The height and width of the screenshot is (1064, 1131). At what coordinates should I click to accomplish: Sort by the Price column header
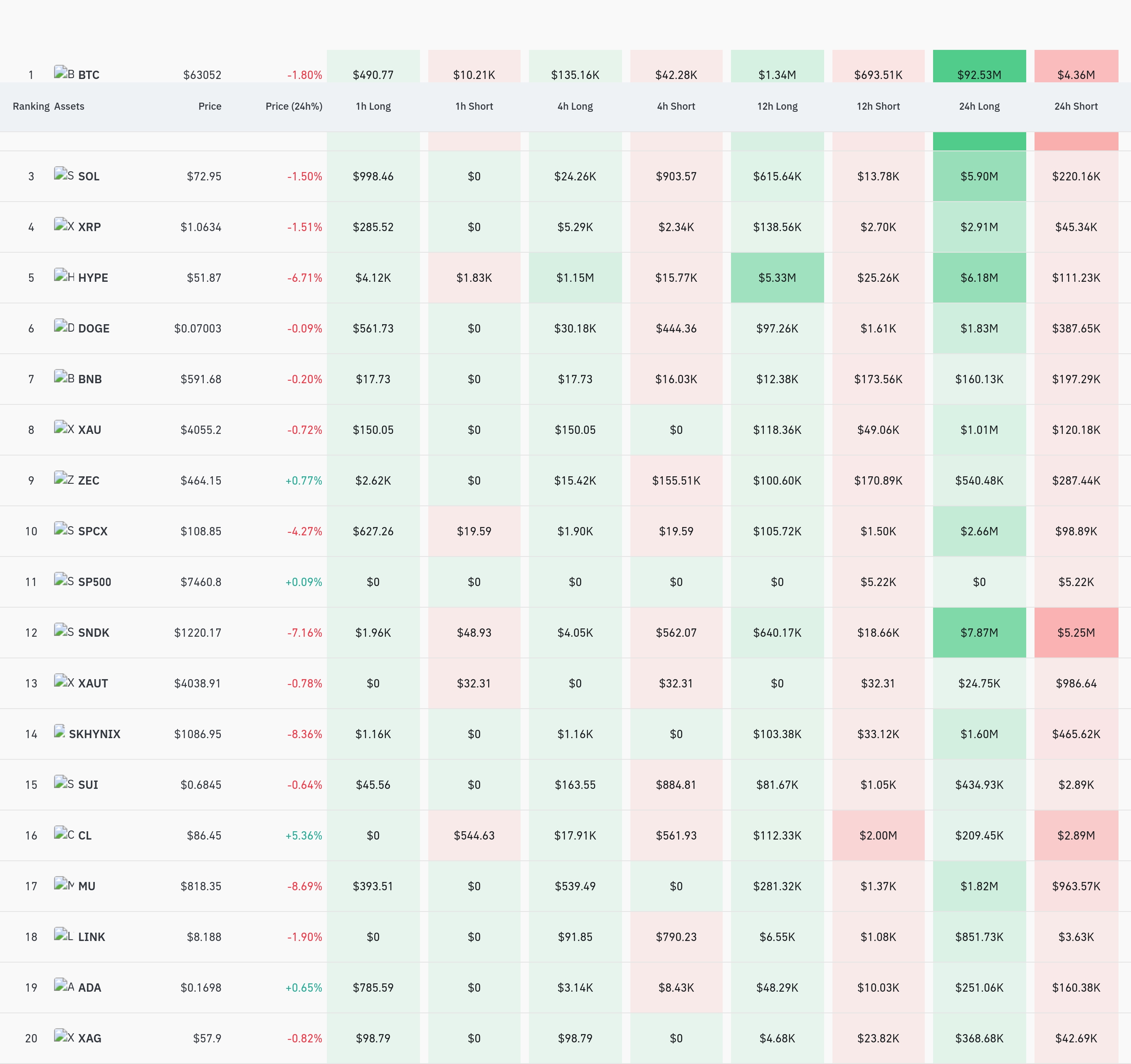[210, 106]
